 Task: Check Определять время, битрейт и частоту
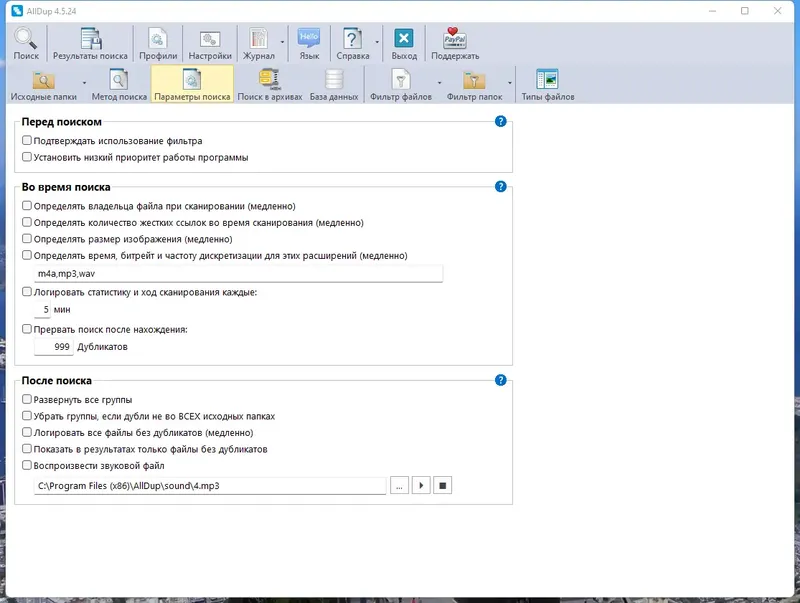click(x=27, y=255)
